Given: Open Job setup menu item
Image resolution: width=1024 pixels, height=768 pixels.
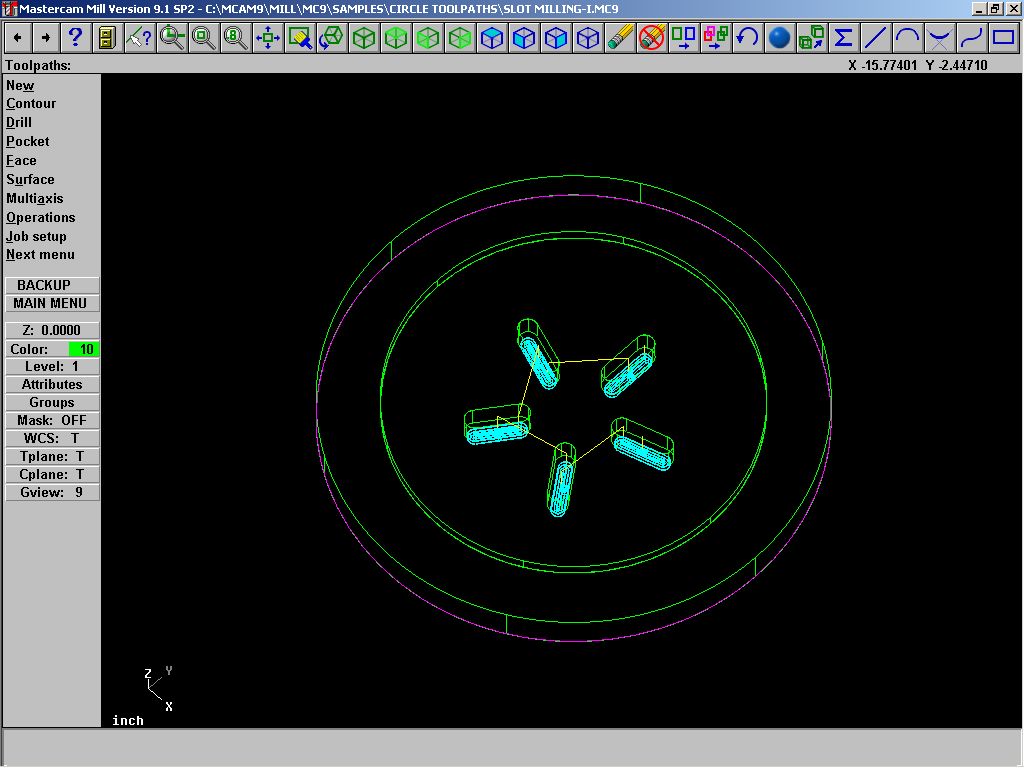Looking at the screenshot, I should [x=37, y=236].
